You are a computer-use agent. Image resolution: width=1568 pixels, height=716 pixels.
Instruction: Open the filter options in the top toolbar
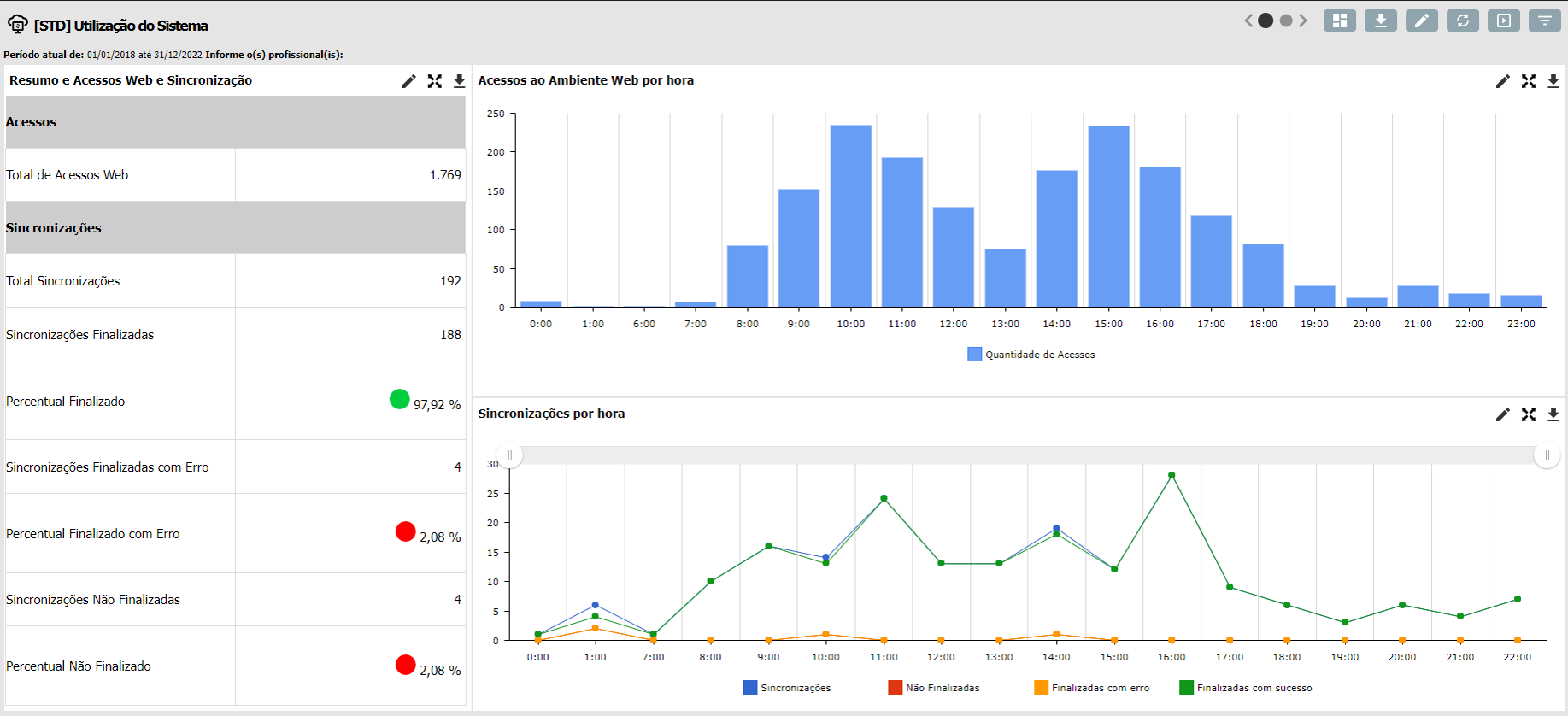(1545, 21)
